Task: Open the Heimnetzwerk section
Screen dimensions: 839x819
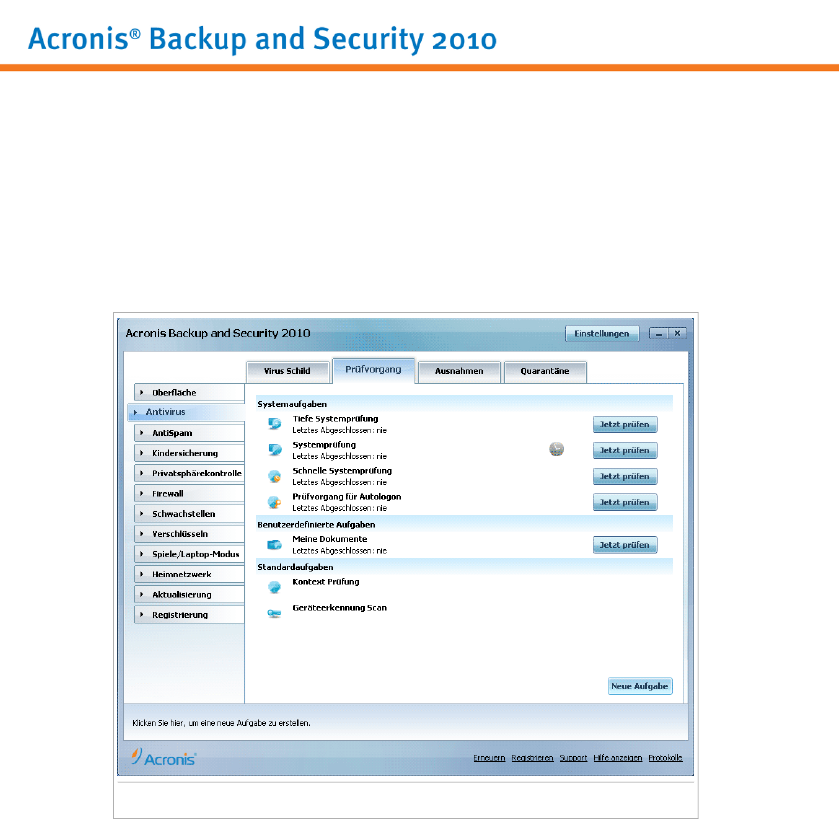Action: tap(189, 574)
